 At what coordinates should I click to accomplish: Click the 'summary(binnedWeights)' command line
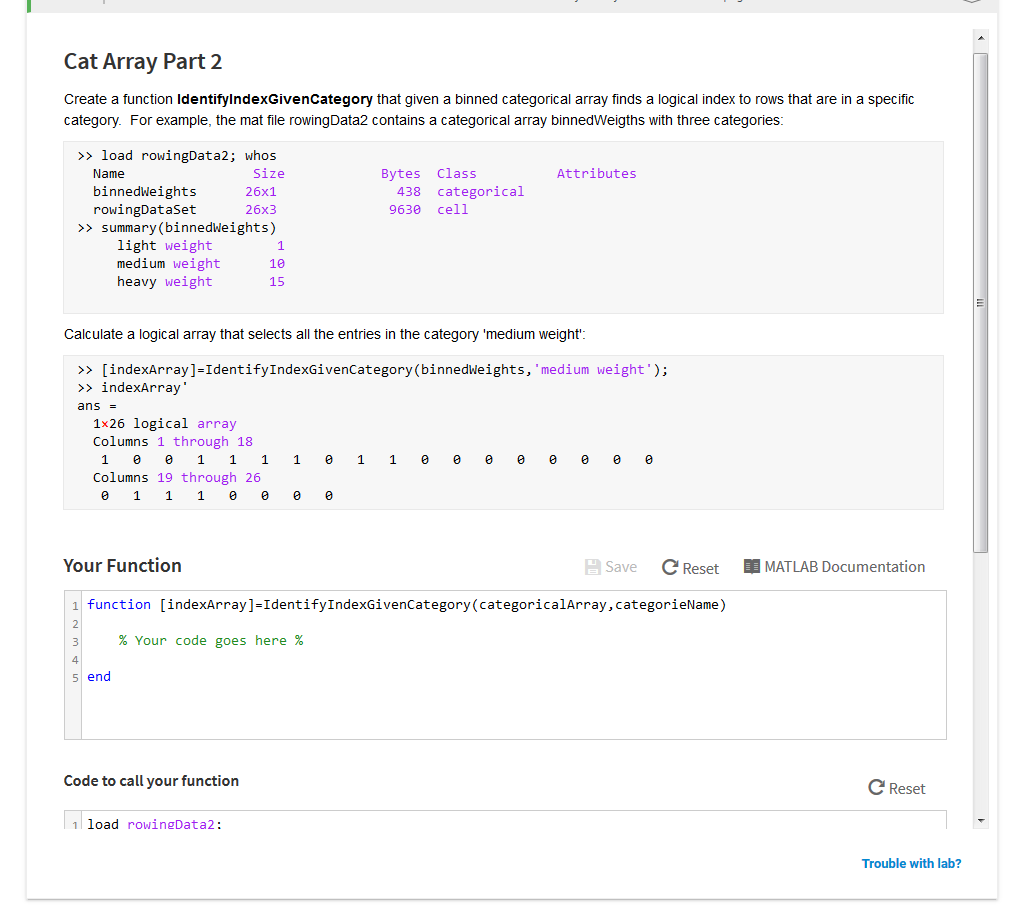177,228
